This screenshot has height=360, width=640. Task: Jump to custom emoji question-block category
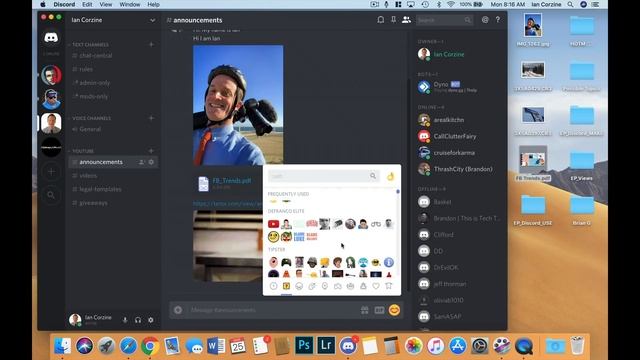(286, 286)
